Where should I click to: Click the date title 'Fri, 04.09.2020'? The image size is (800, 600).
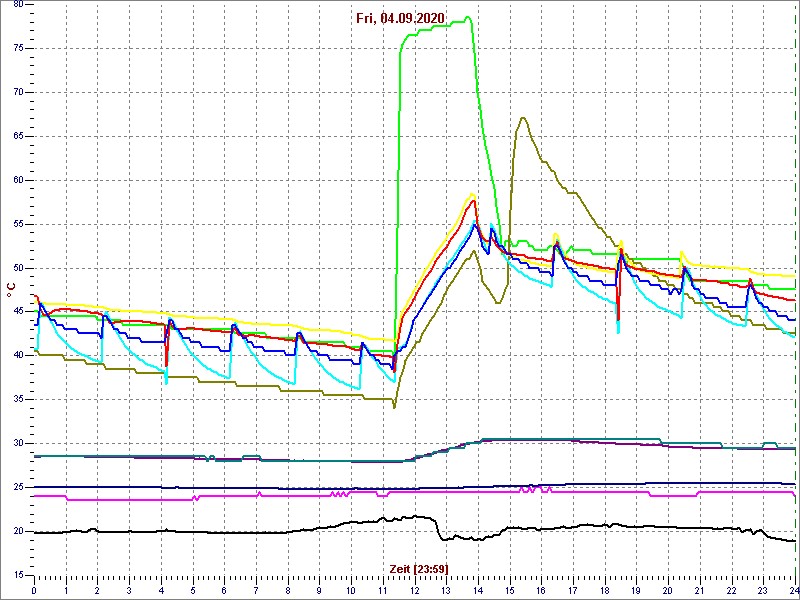[401, 19]
